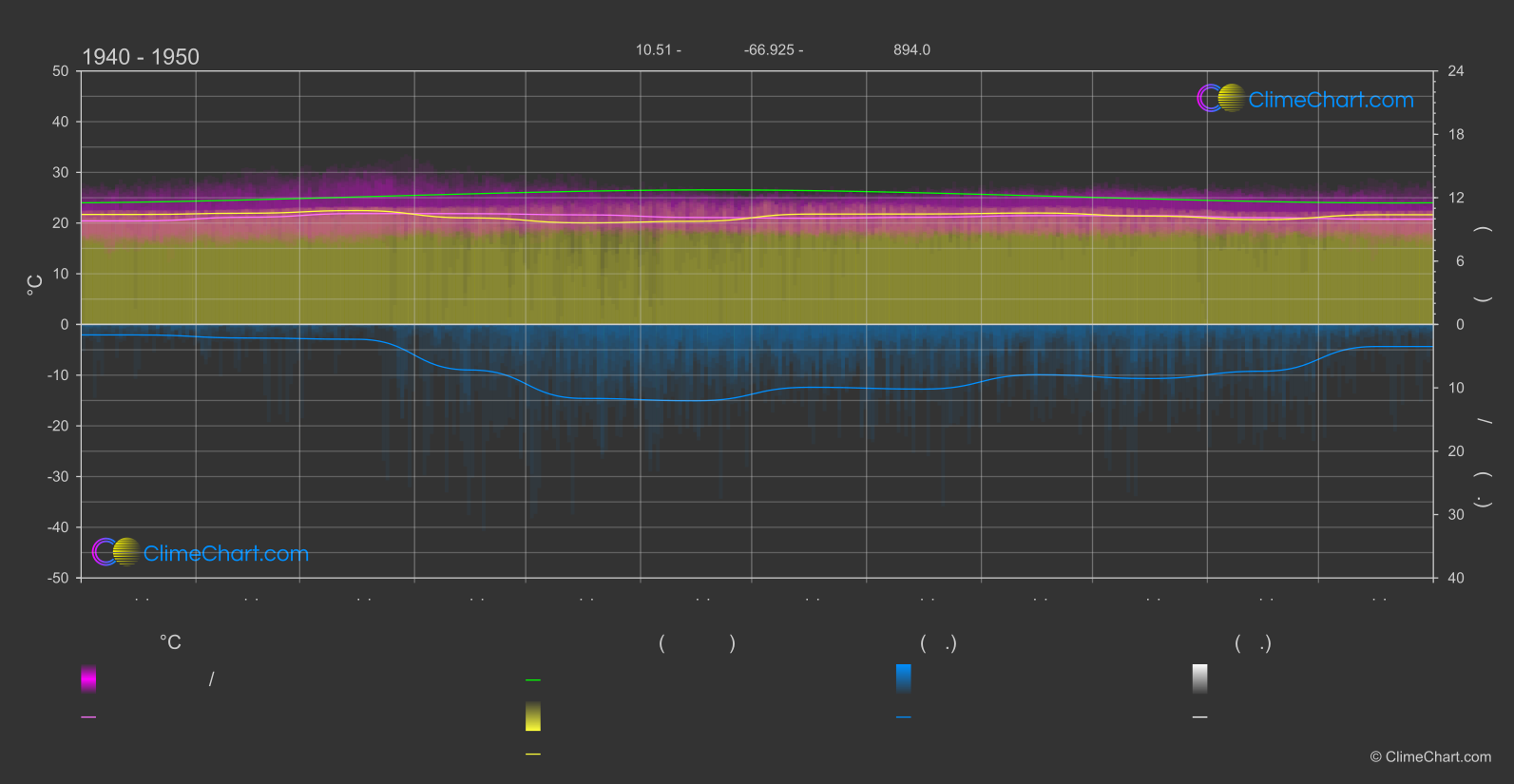Image resolution: width=1514 pixels, height=784 pixels.
Task: Click the °C heading in the legend
Action: tap(170, 643)
